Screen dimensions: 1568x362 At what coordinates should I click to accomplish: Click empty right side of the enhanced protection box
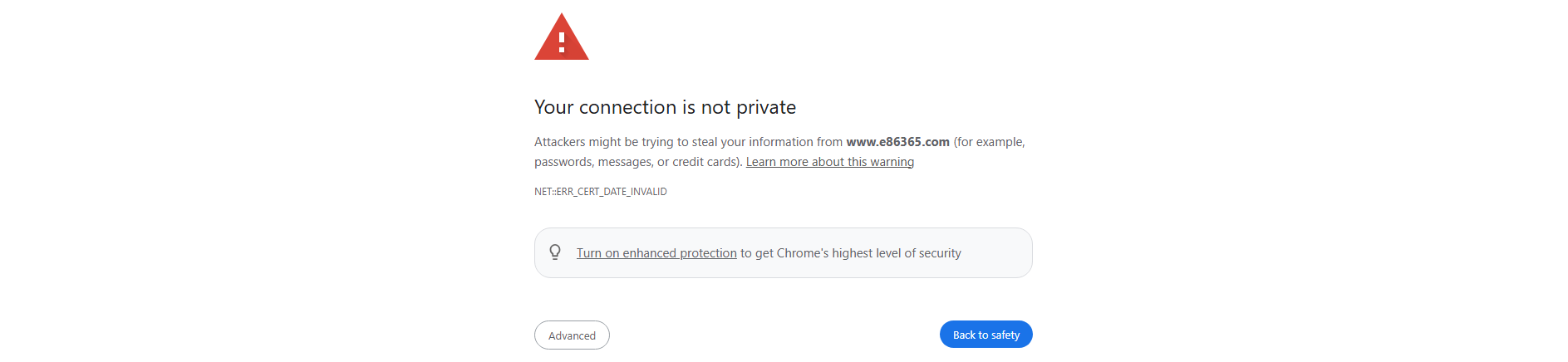point(996,253)
